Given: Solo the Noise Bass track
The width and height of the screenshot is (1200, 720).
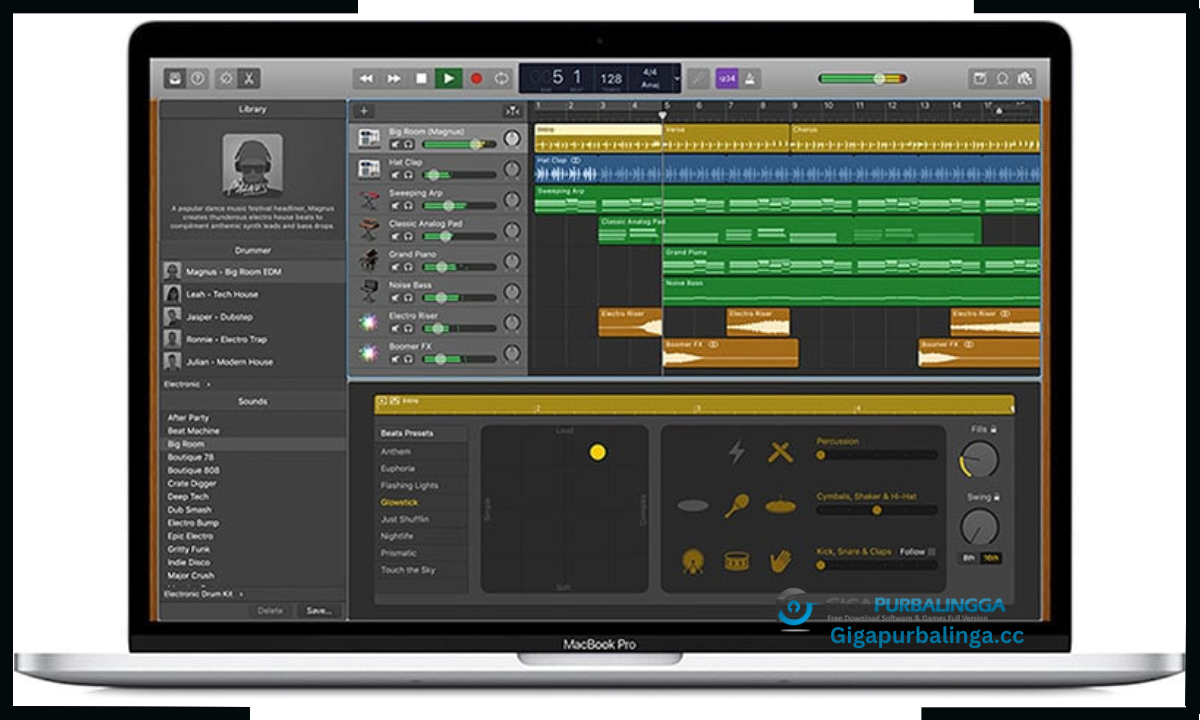Looking at the screenshot, I should coord(408,298).
